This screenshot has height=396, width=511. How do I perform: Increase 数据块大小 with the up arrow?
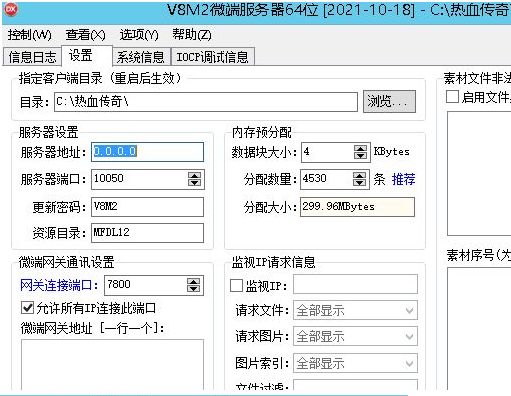pos(360,148)
